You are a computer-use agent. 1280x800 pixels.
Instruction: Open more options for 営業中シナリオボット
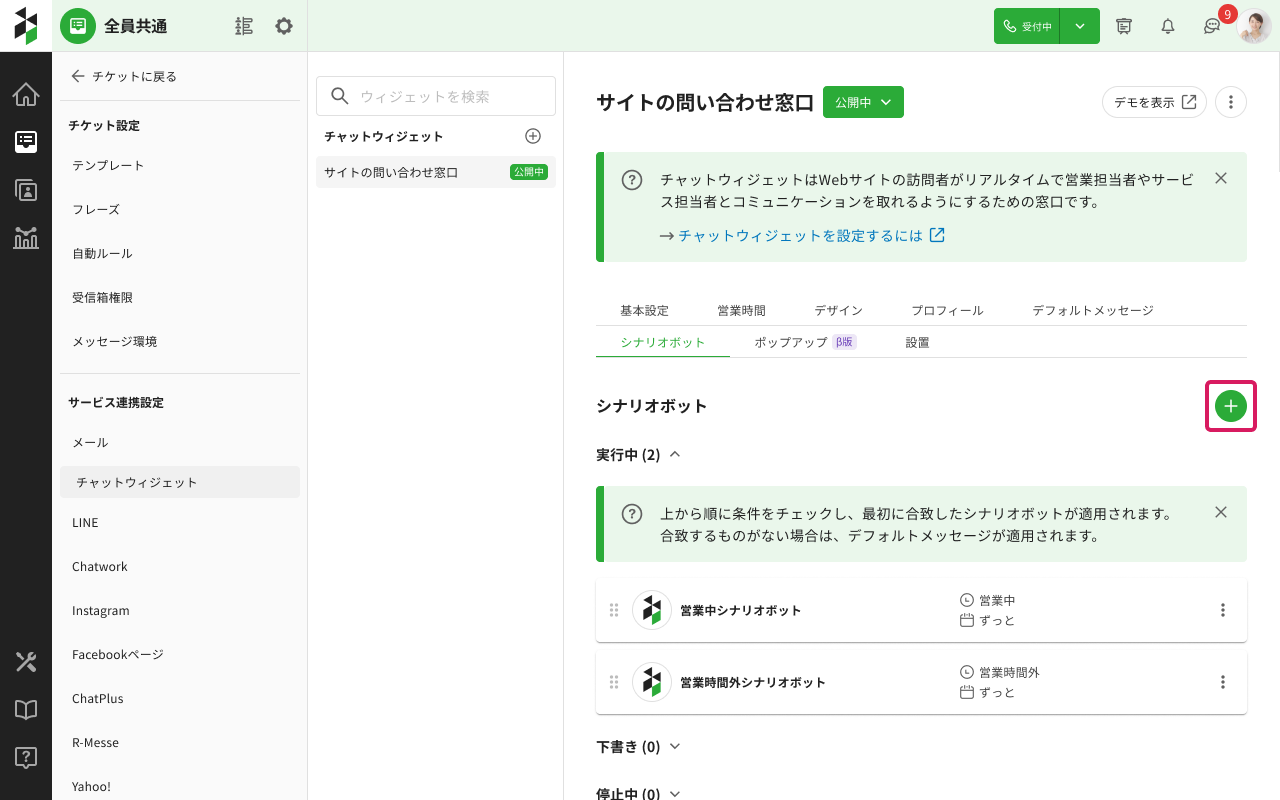(1222, 610)
